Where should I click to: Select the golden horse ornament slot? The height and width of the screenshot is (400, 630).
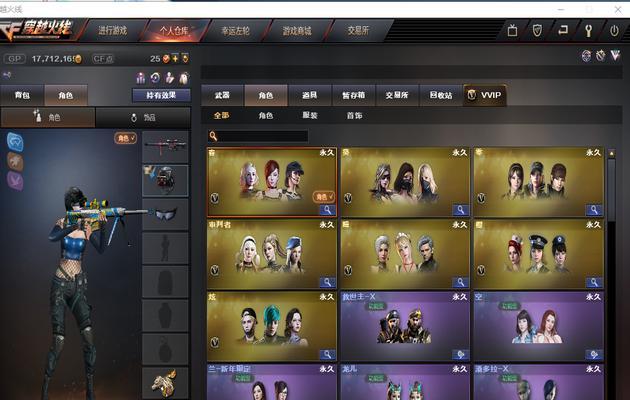coord(165,383)
